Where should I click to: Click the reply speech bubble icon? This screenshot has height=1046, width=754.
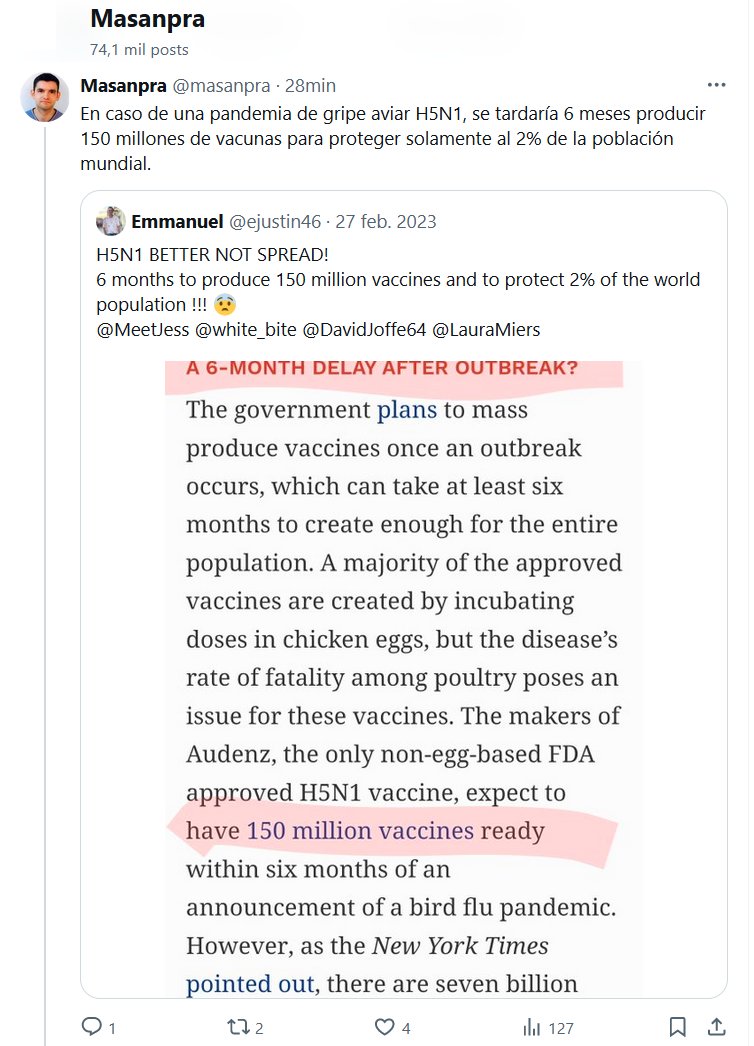pos(91,1027)
